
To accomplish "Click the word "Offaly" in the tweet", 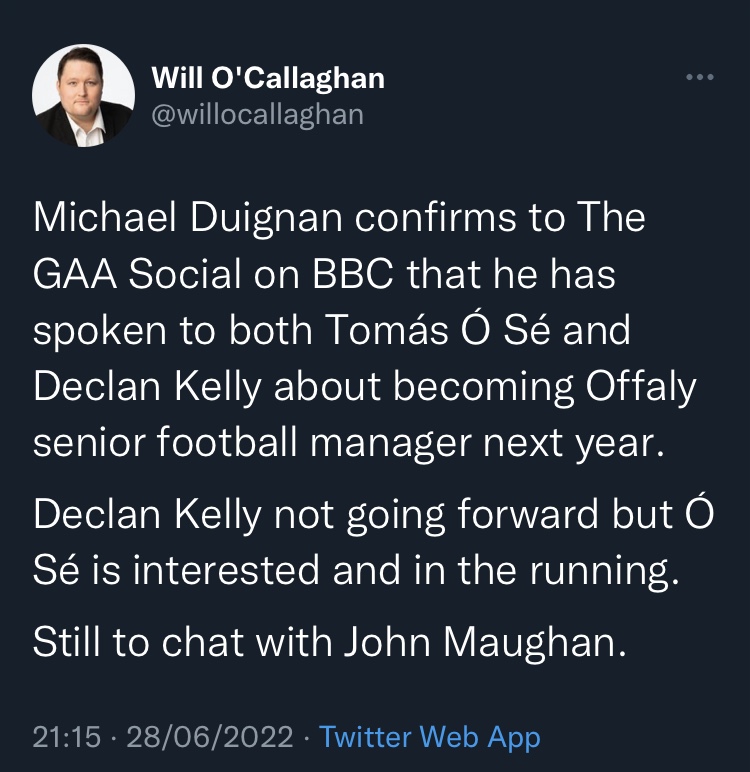I will click(x=644, y=385).
